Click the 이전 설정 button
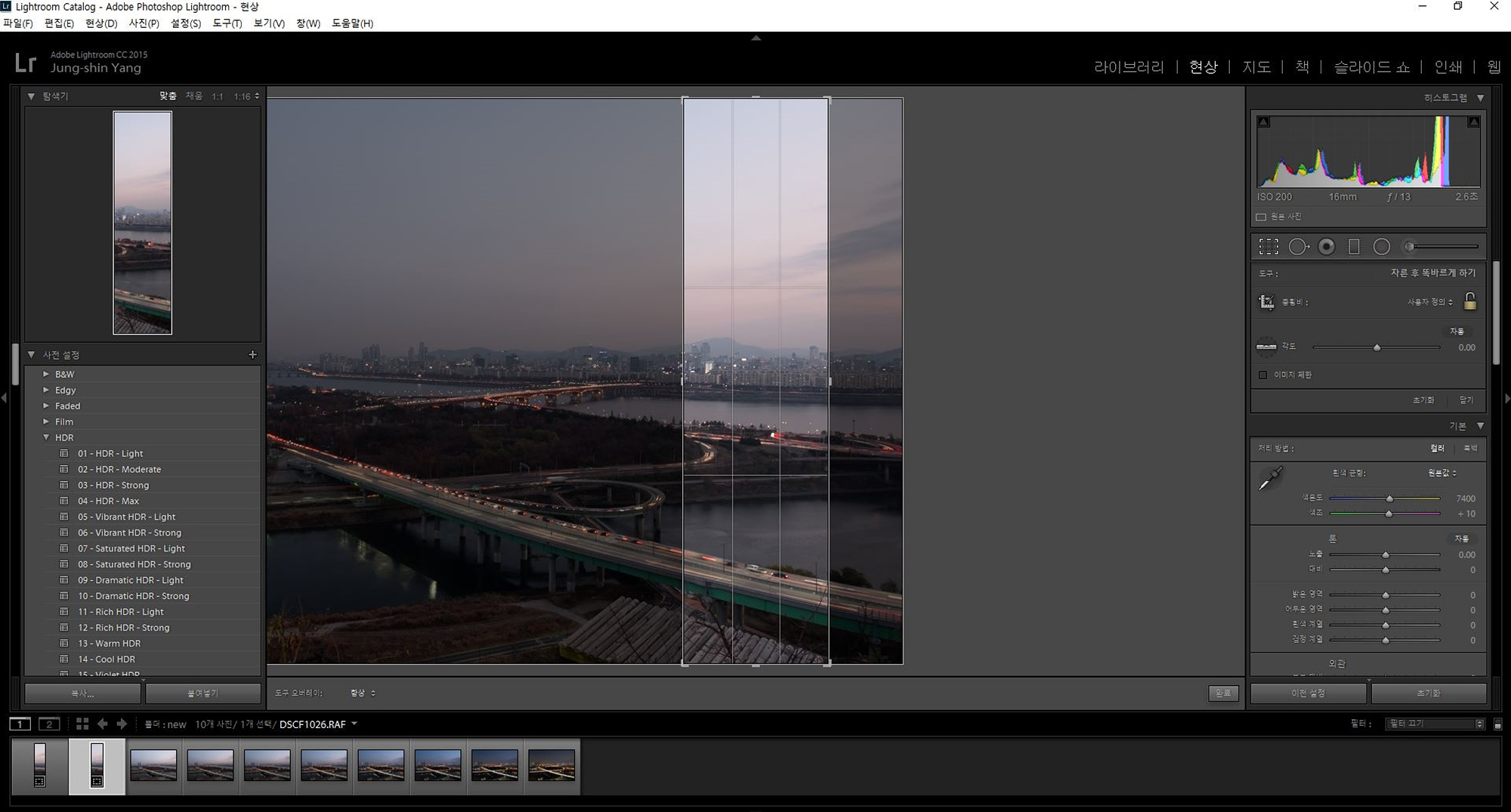1511x812 pixels. (x=1308, y=693)
